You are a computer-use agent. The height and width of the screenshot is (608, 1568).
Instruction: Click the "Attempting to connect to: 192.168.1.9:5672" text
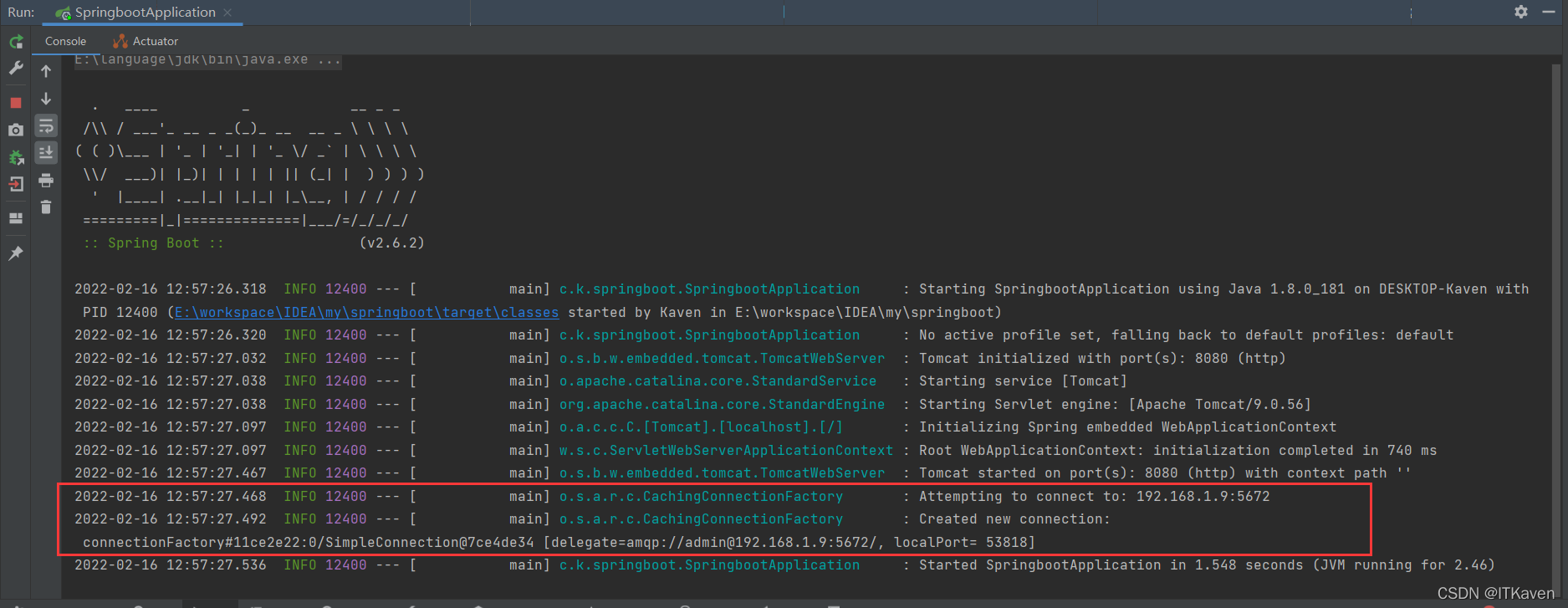pyautogui.click(x=1094, y=497)
